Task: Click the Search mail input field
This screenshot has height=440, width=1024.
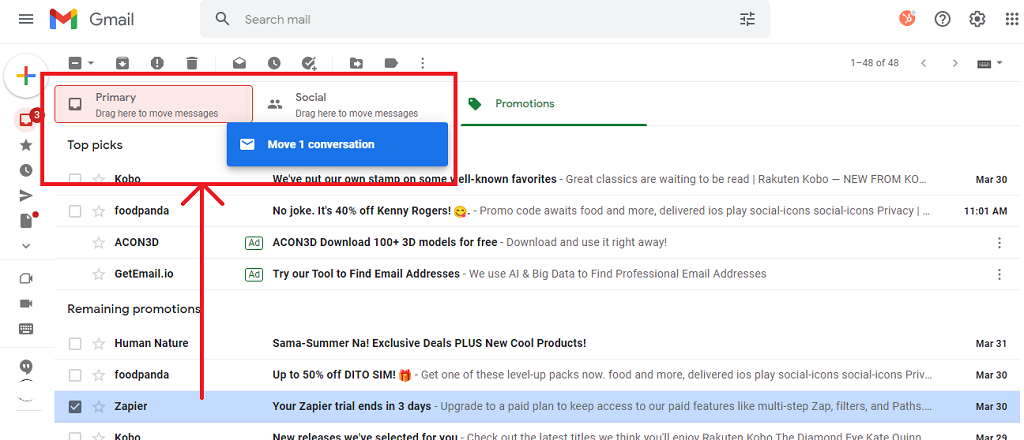Action: [483, 19]
